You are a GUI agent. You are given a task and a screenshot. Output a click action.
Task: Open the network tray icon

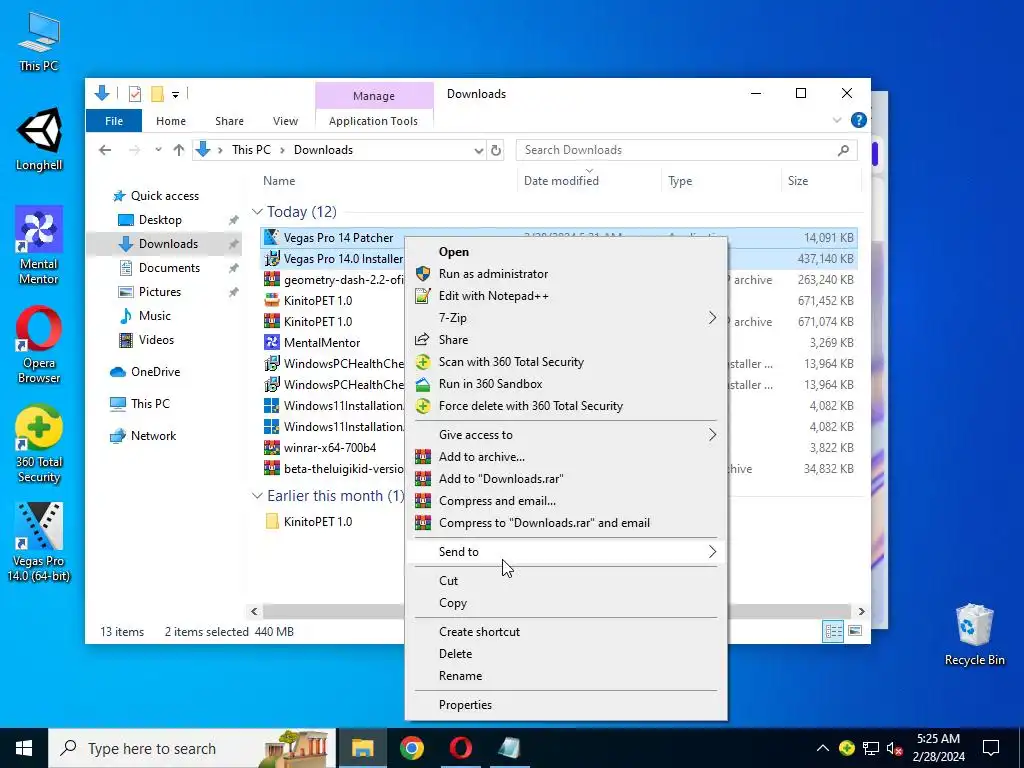point(871,748)
